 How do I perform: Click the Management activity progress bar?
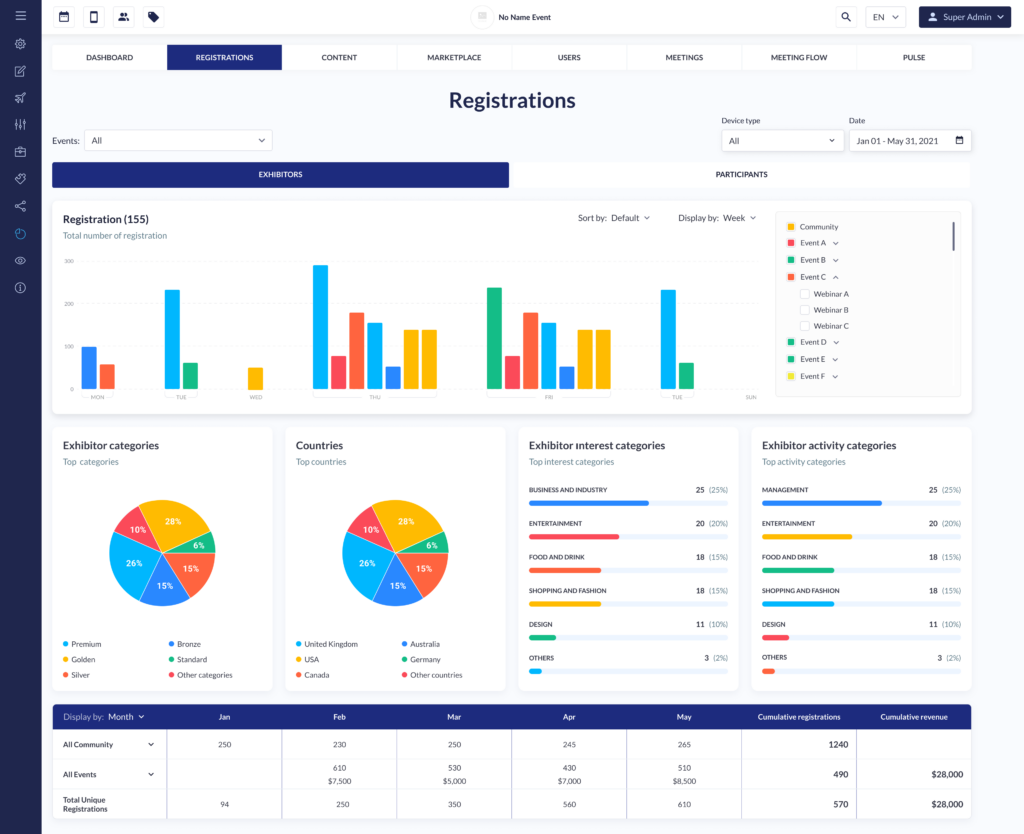pos(861,504)
